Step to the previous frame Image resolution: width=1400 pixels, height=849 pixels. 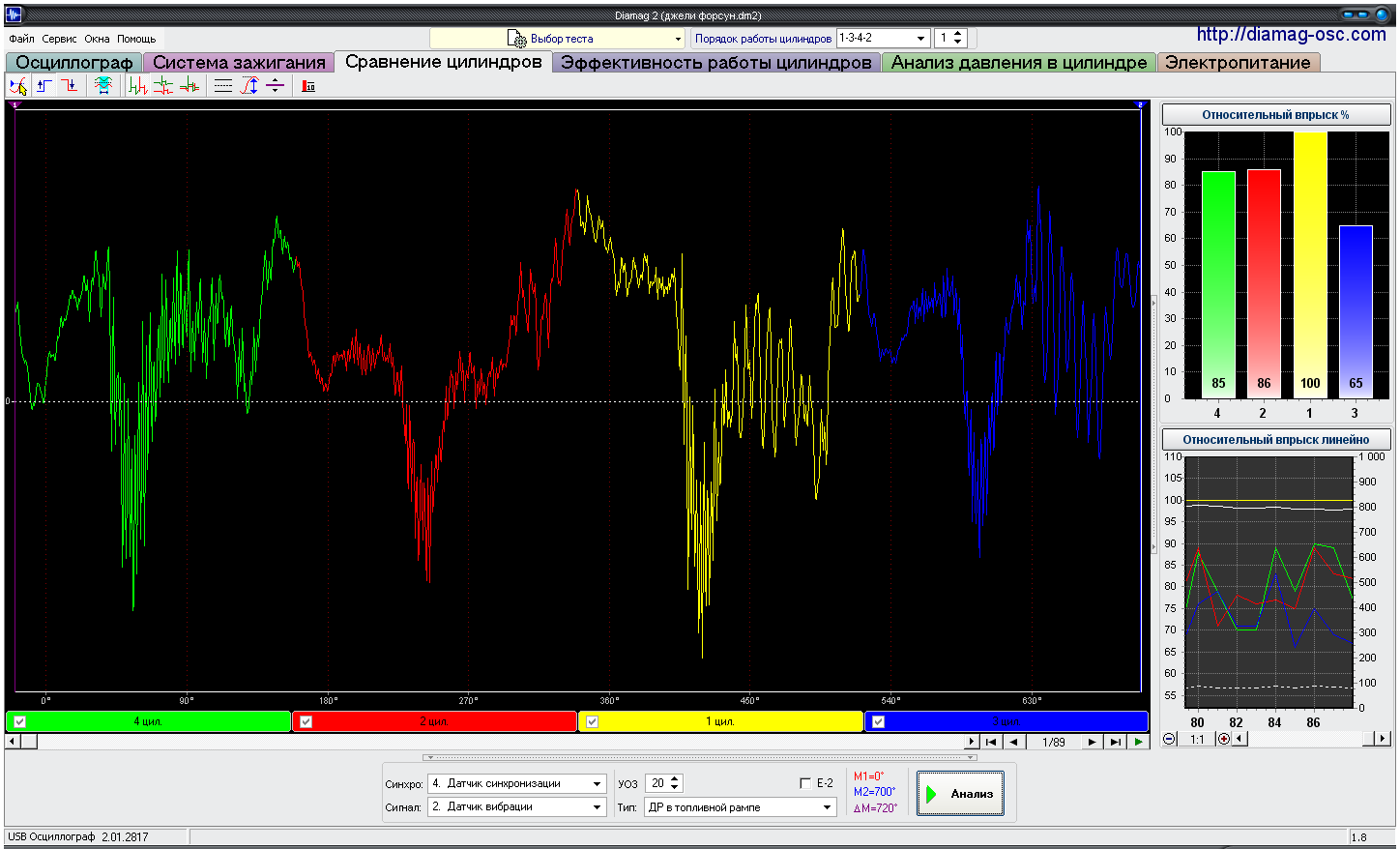coord(1013,742)
